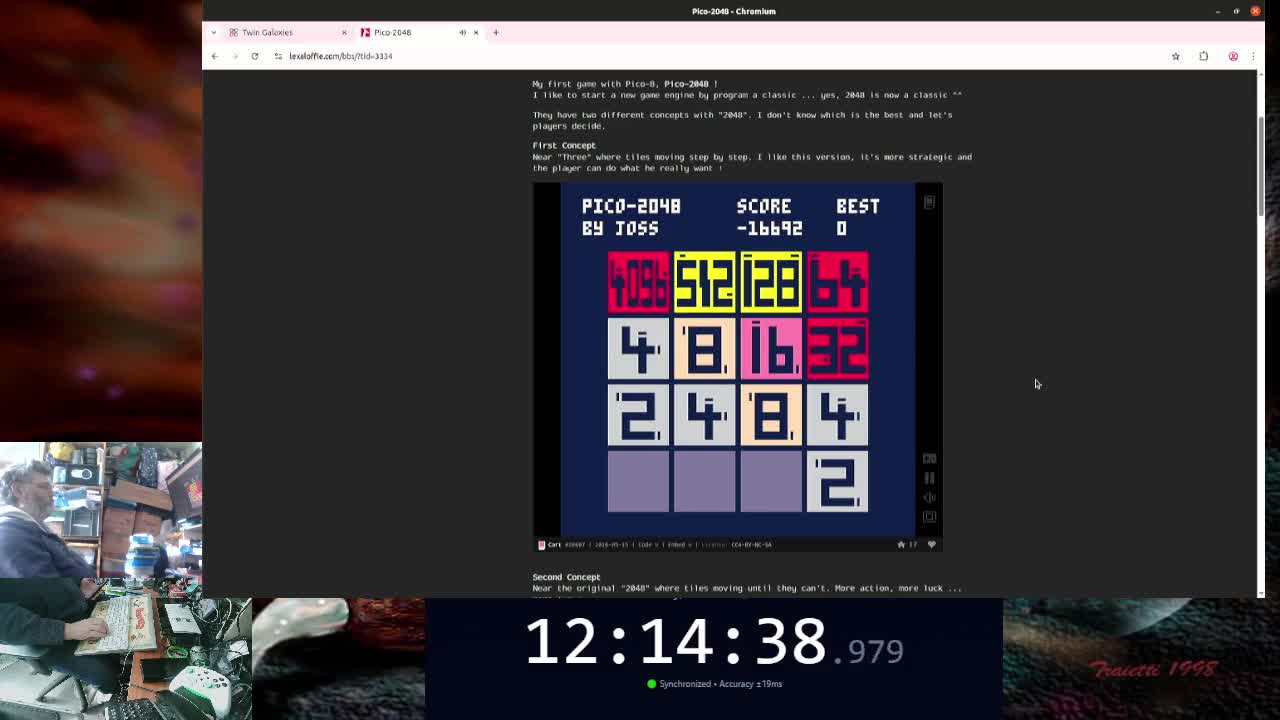Mute the Pico-2048 tab audio icon
The image size is (1280, 720).
click(462, 32)
